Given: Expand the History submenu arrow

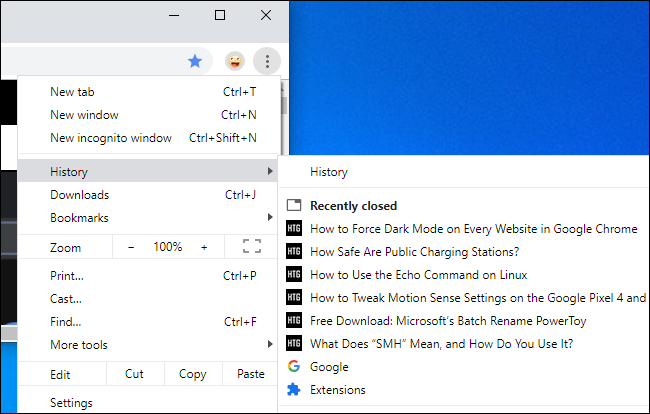Looking at the screenshot, I should 270,172.
